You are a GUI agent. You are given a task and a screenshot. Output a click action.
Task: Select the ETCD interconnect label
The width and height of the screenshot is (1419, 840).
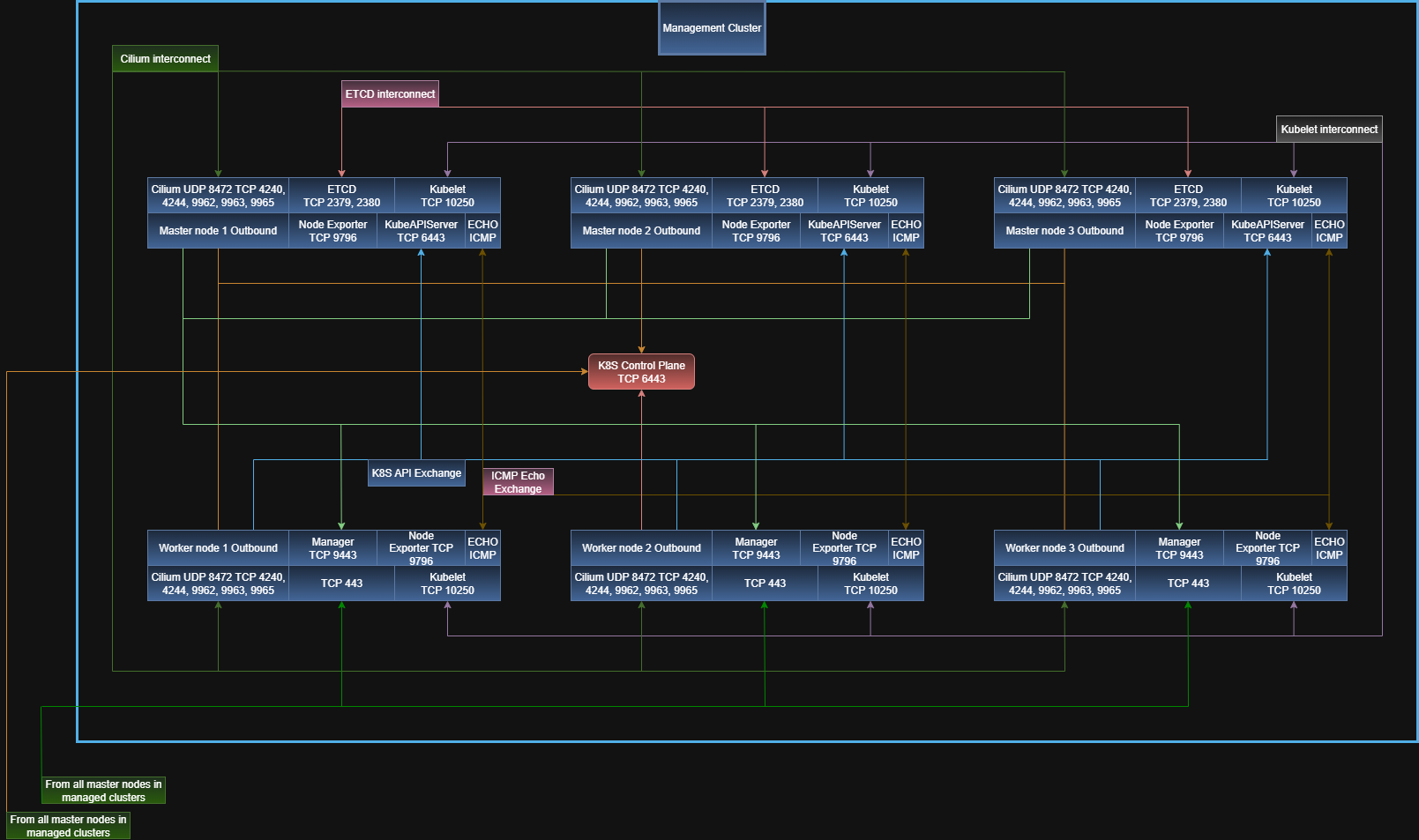390,94
